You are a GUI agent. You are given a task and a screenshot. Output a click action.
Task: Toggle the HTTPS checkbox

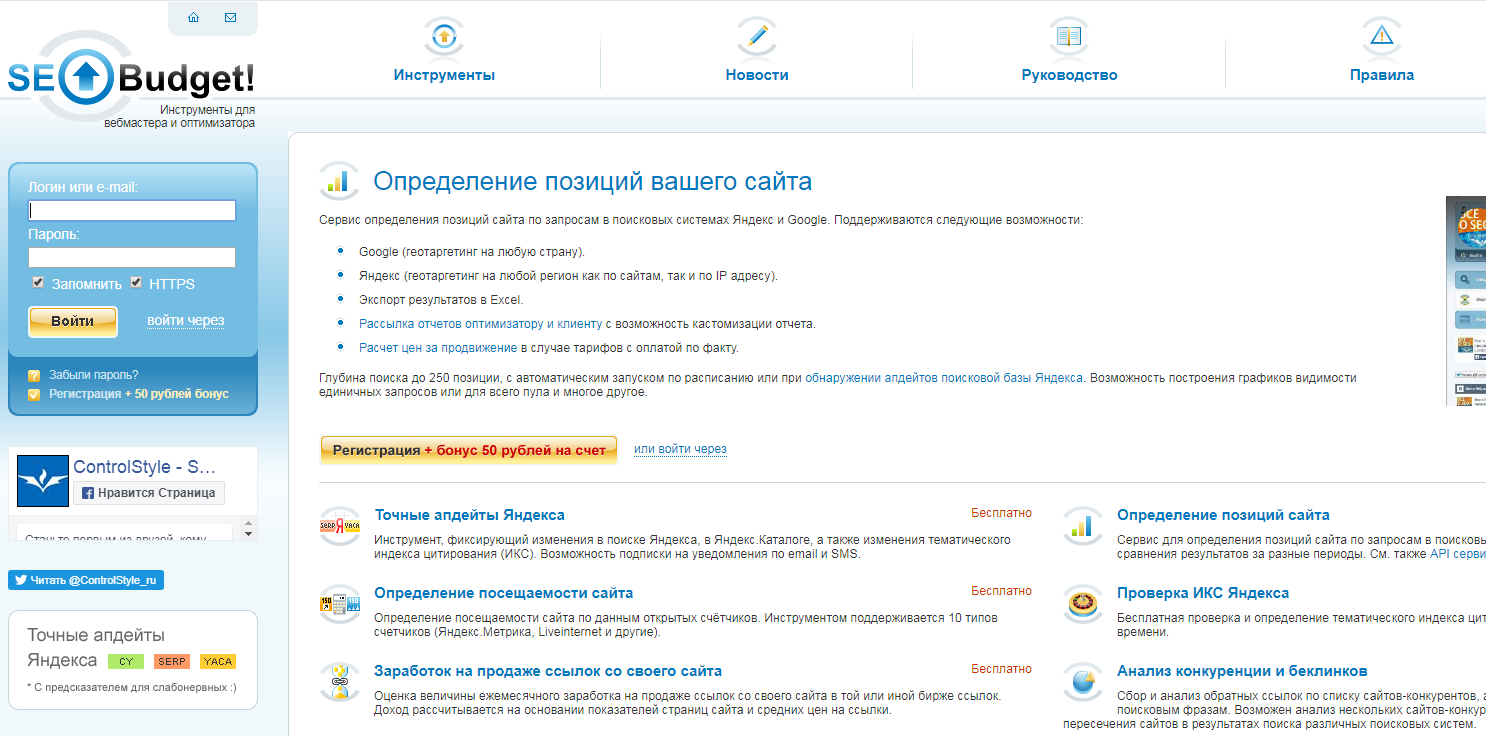pyautogui.click(x=136, y=283)
